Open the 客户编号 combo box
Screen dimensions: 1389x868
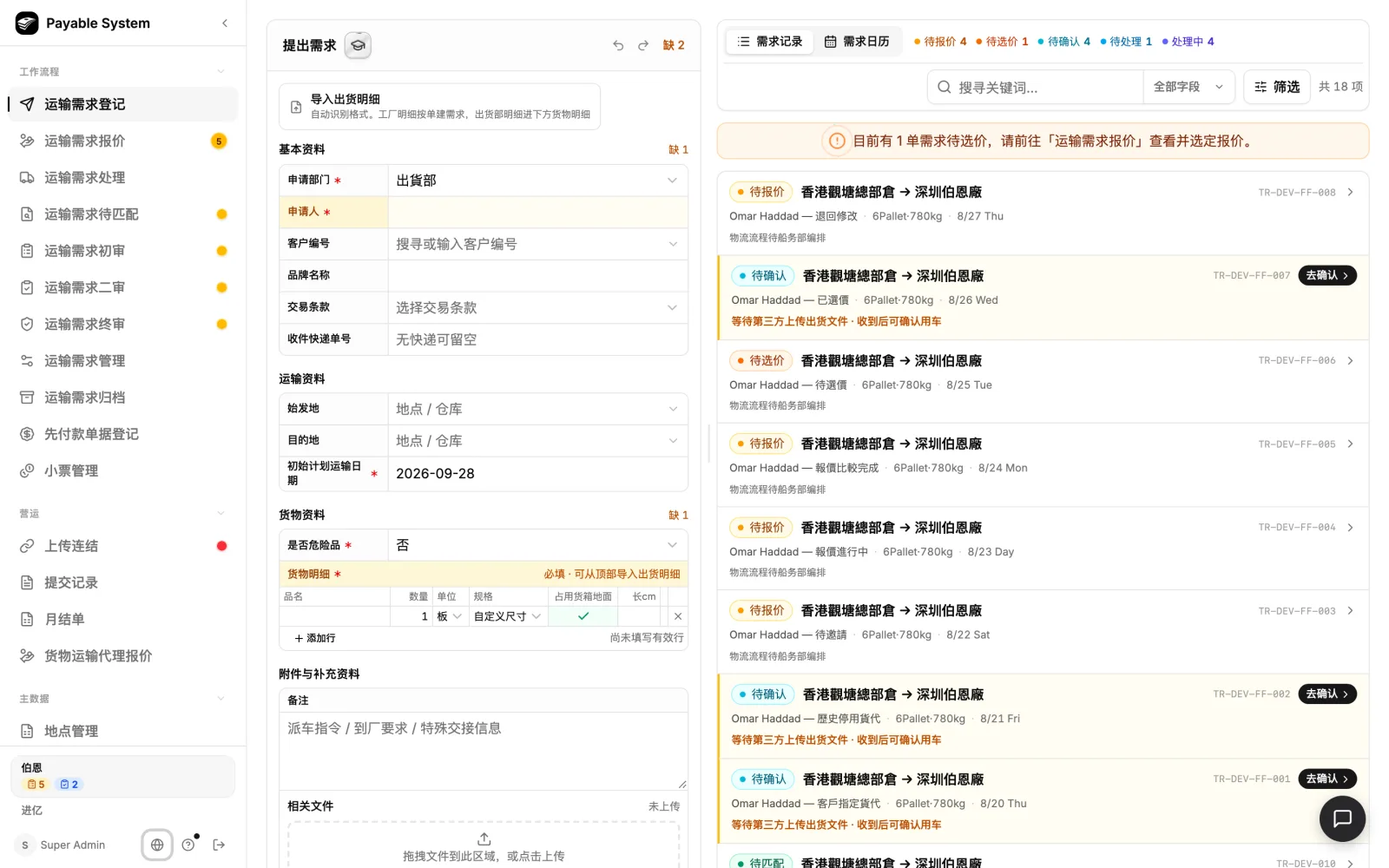pyautogui.click(x=537, y=244)
